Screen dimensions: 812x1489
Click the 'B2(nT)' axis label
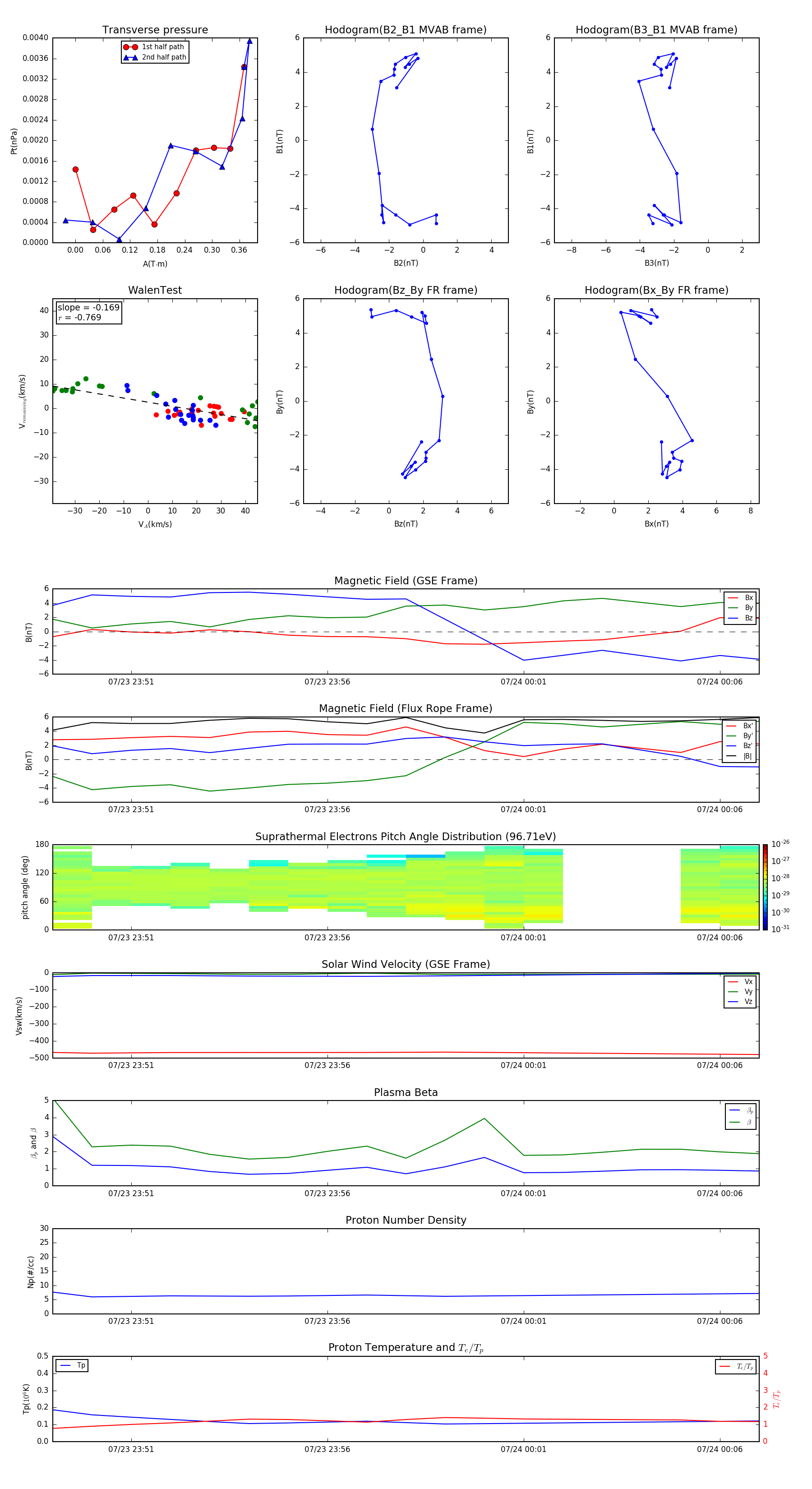406,263
